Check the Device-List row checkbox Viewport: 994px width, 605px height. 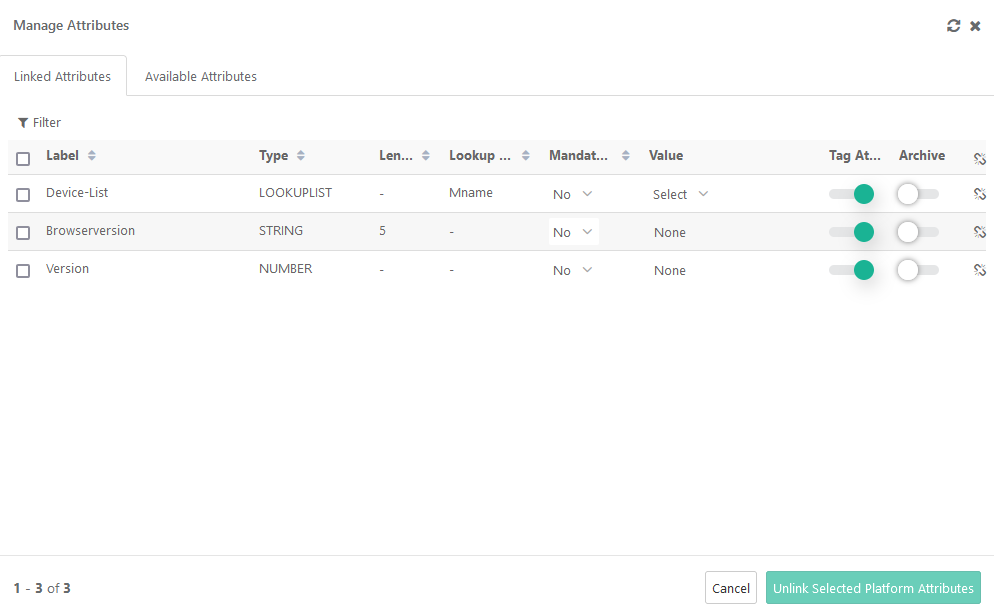pyautogui.click(x=24, y=195)
